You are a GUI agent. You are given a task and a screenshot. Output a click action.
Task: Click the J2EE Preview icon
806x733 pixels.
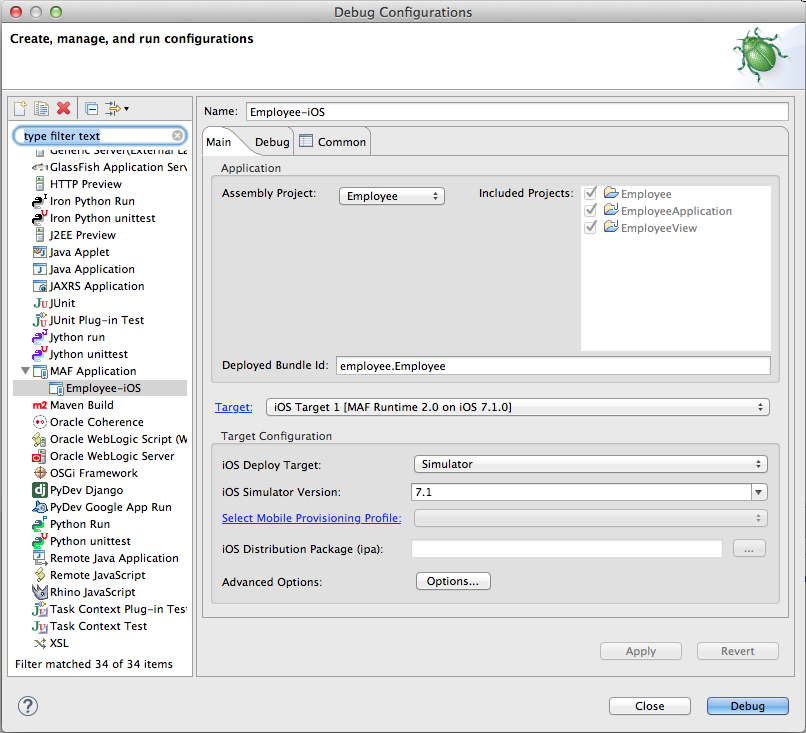pos(40,235)
